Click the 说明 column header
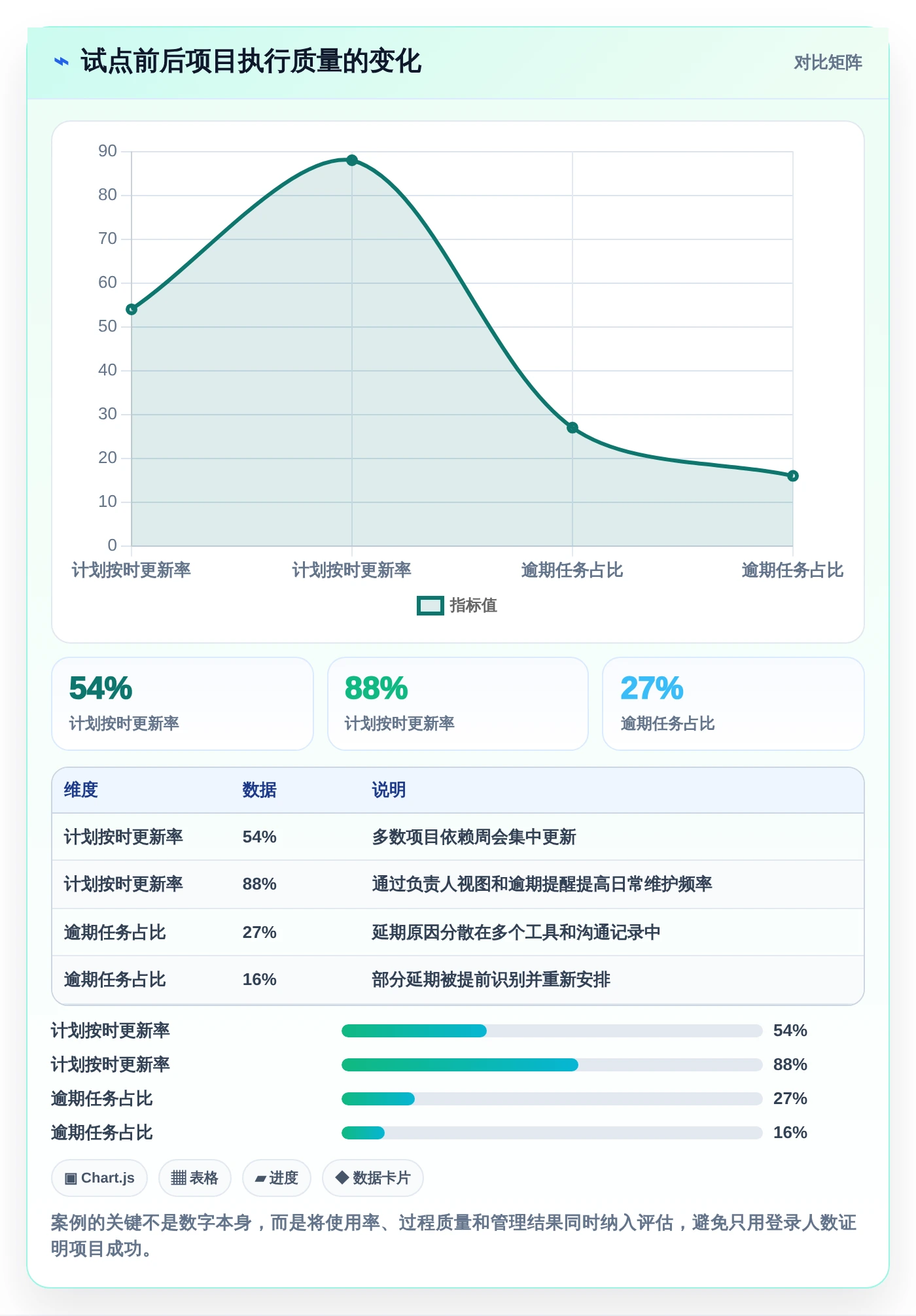 (389, 790)
